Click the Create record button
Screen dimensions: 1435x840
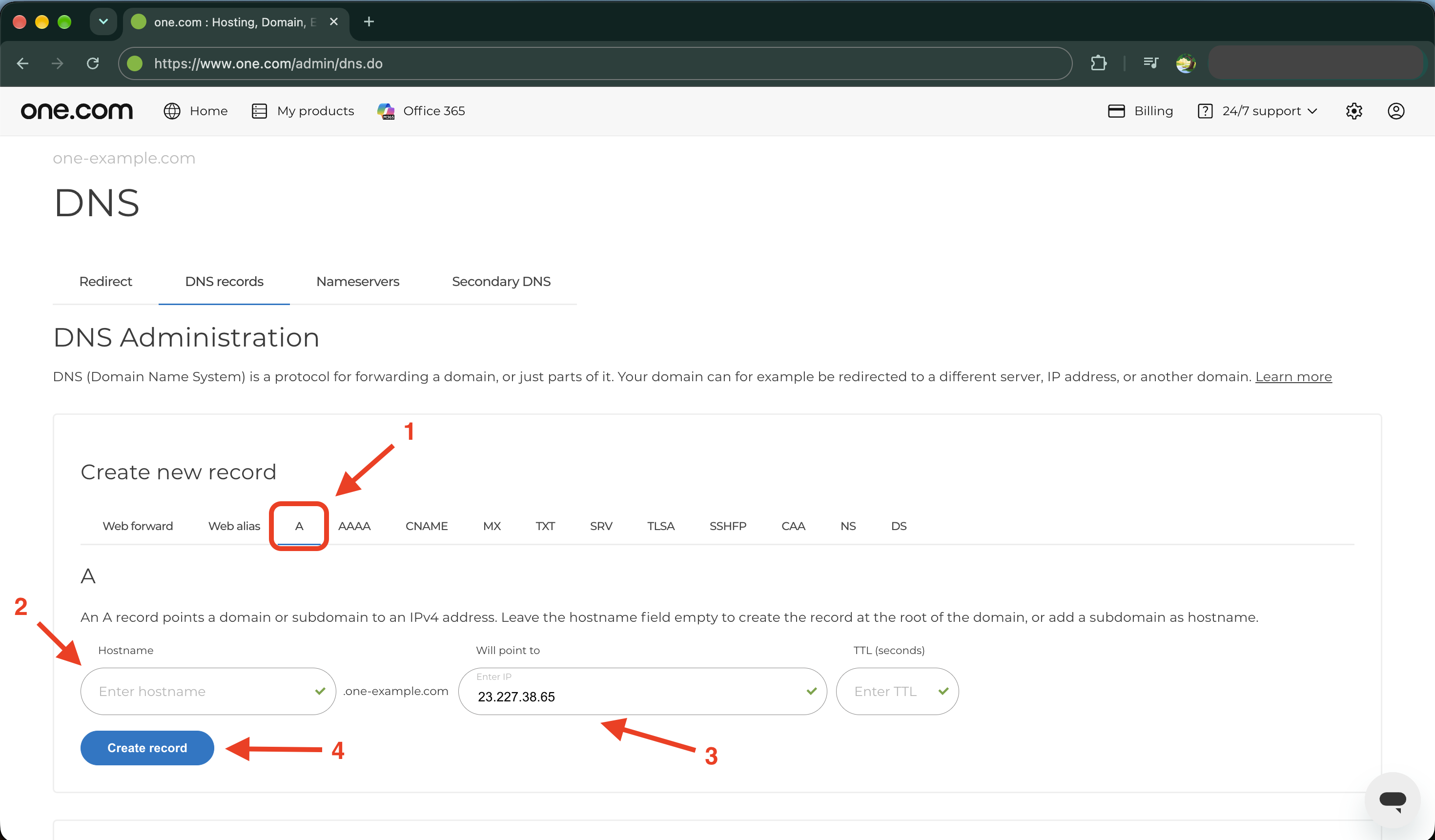click(x=147, y=748)
